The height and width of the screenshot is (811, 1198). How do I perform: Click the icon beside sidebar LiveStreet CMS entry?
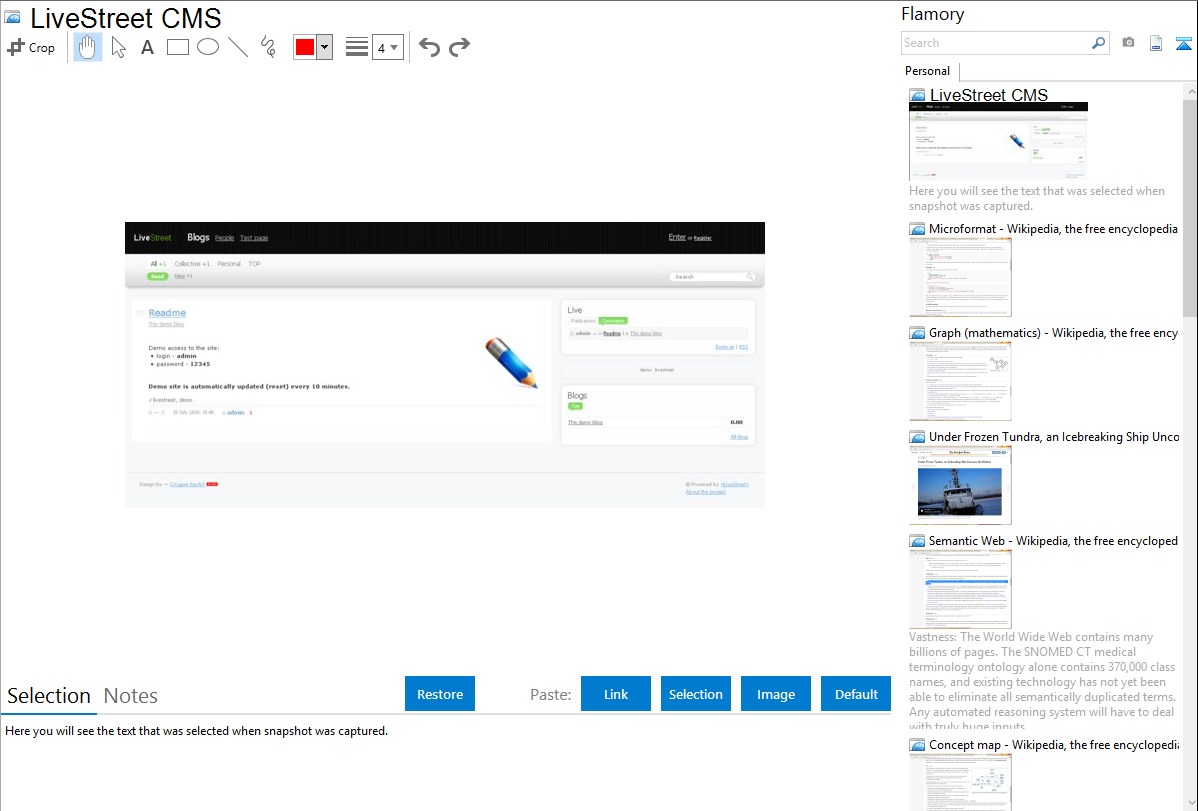[x=918, y=96]
